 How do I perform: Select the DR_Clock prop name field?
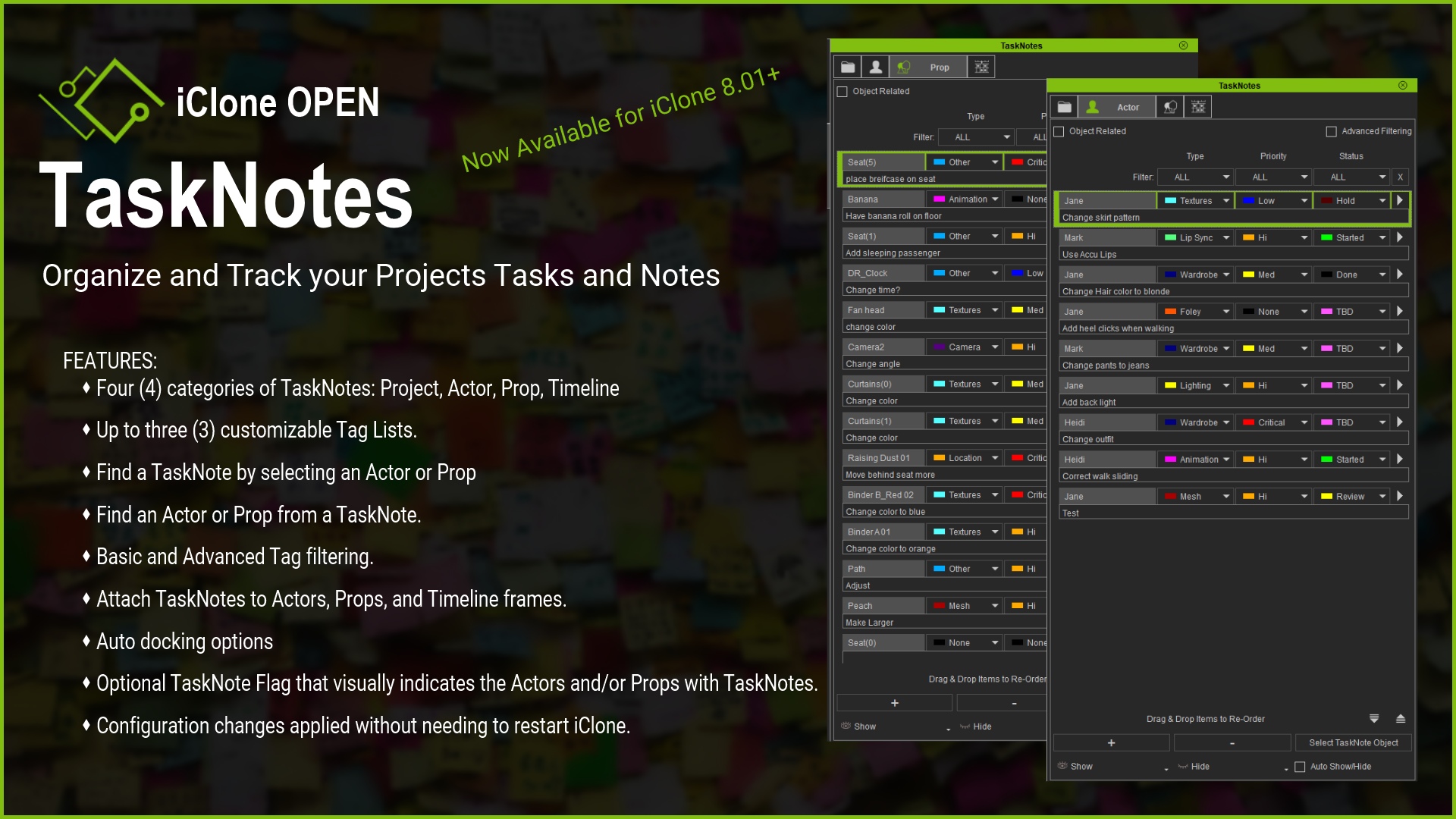pyautogui.click(x=883, y=273)
